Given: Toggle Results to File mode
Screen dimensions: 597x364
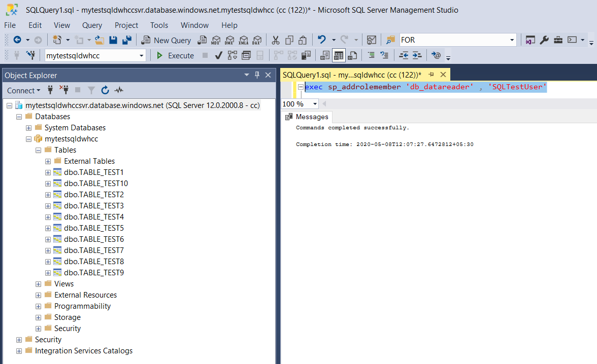Looking at the screenshot, I should point(353,56).
